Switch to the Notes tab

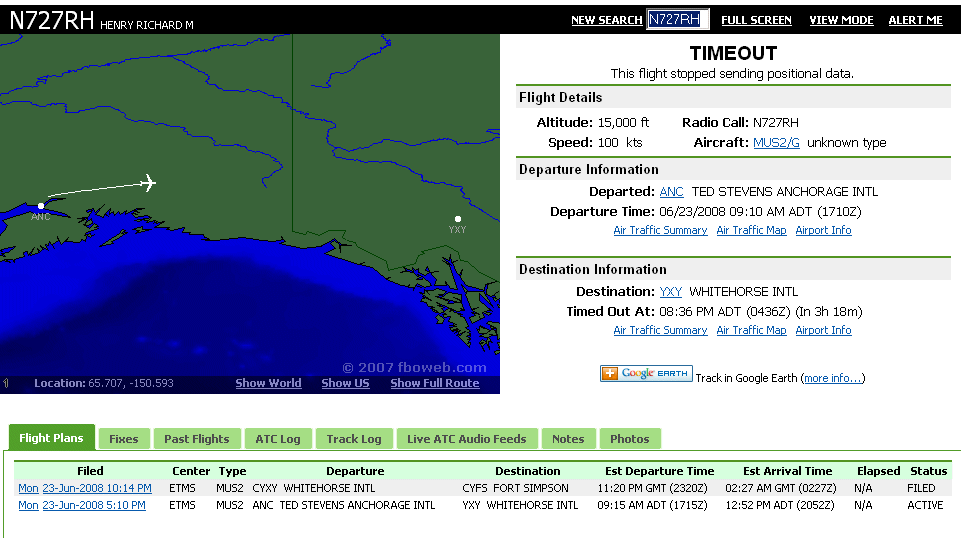tap(568, 439)
